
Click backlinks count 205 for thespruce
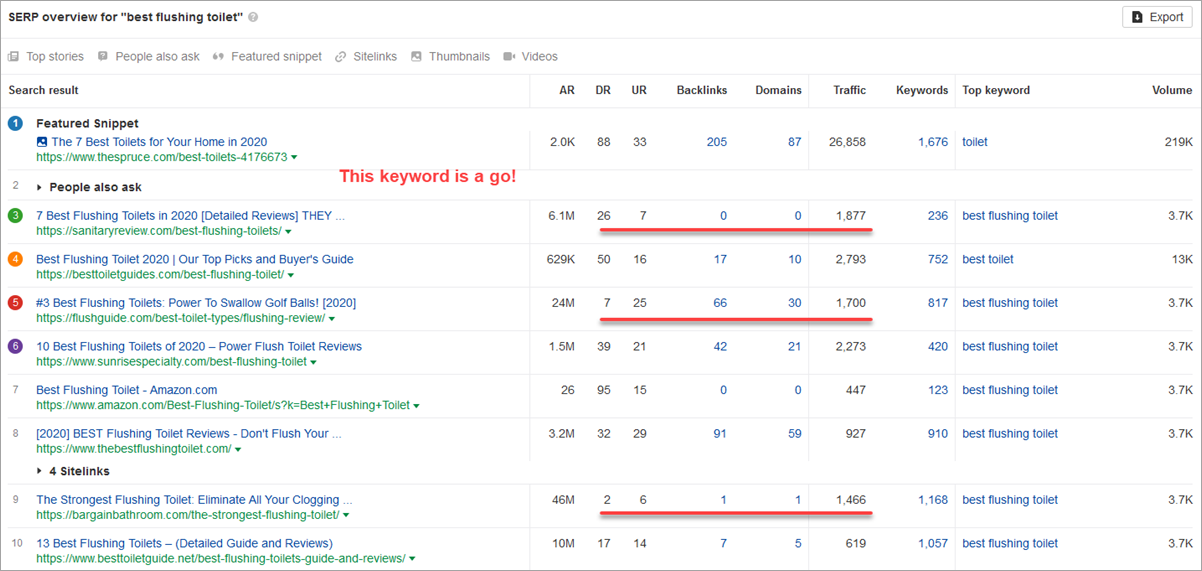716,142
